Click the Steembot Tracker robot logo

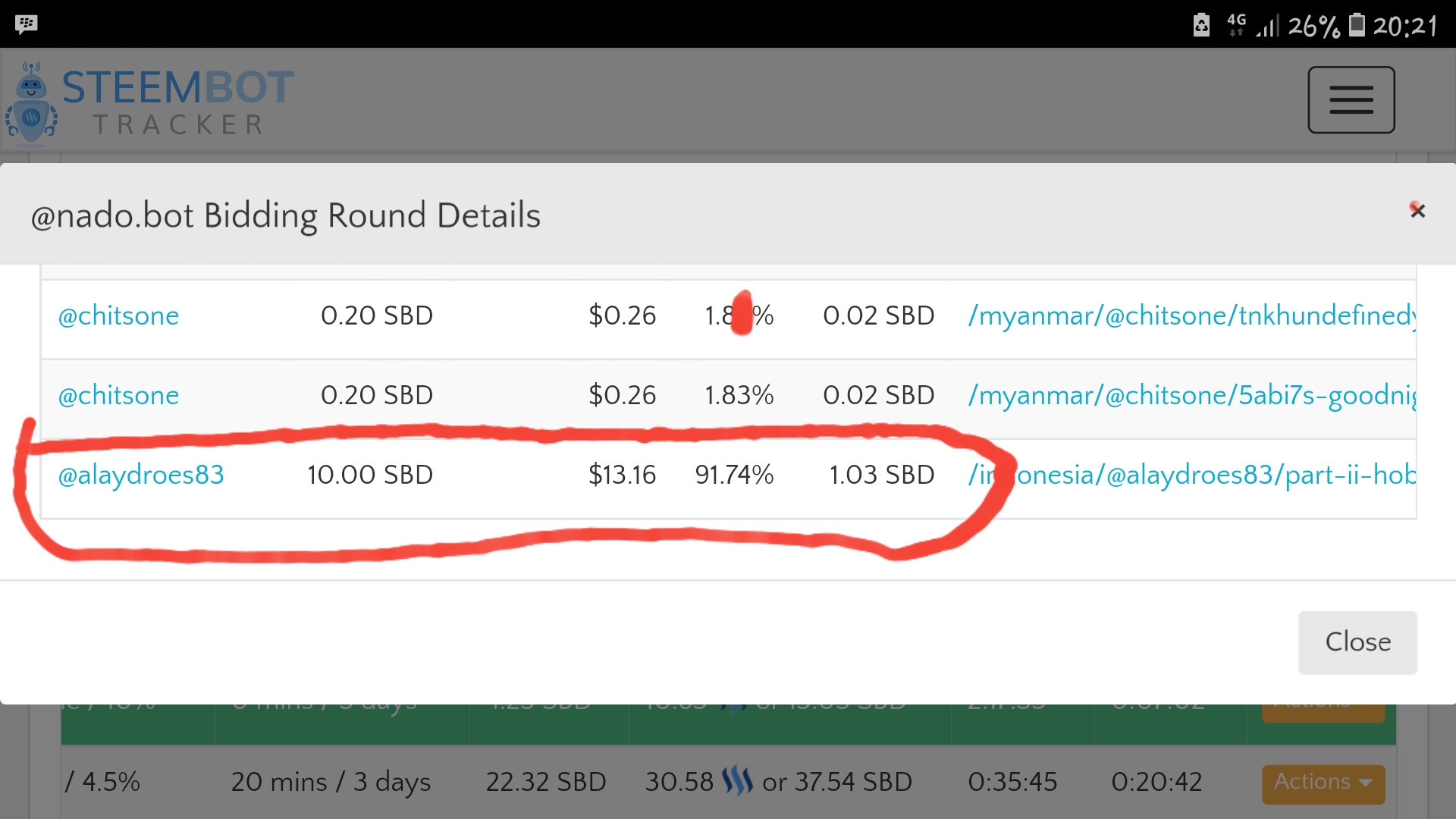coord(31,103)
